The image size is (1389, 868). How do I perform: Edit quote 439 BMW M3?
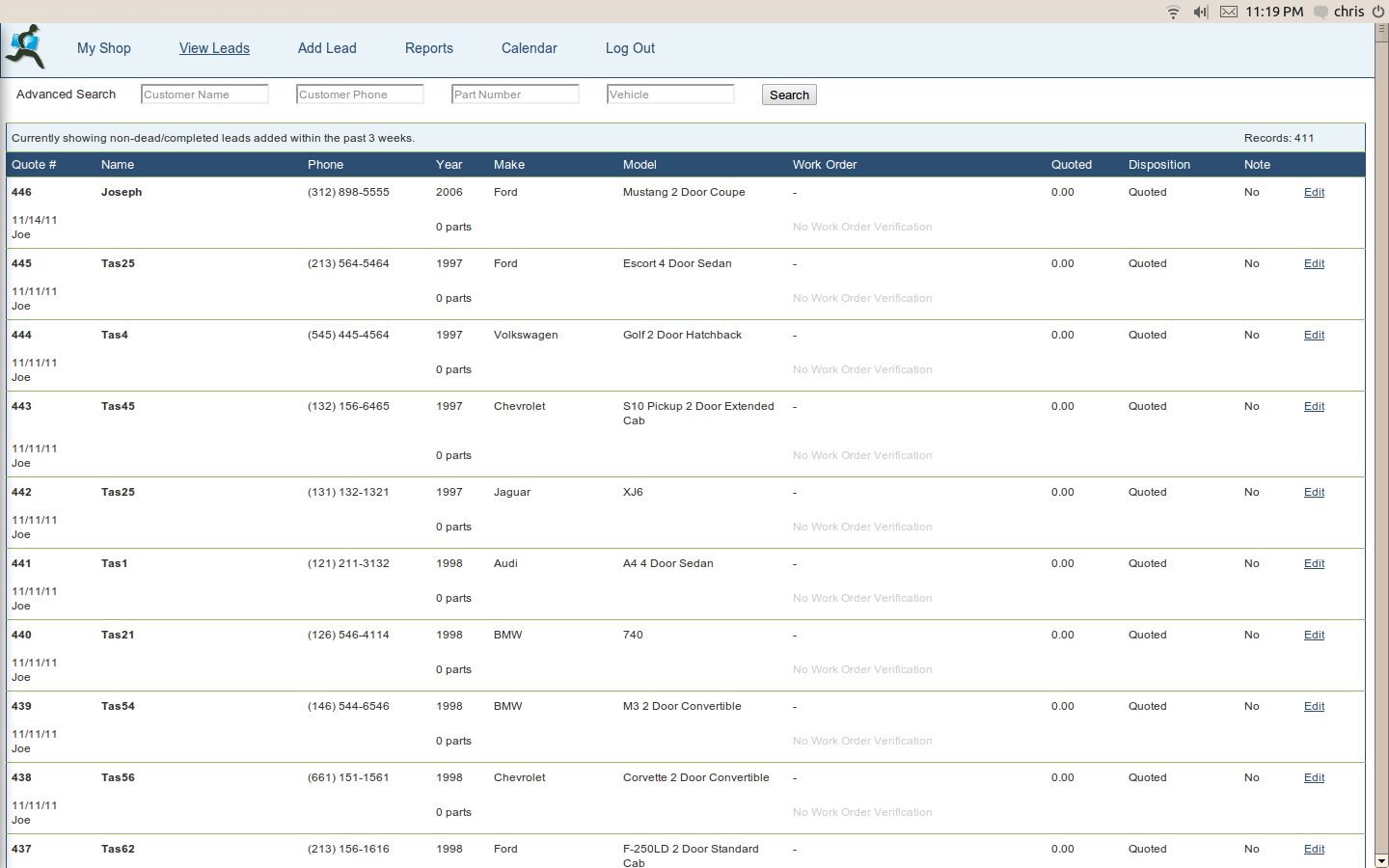[1314, 706]
